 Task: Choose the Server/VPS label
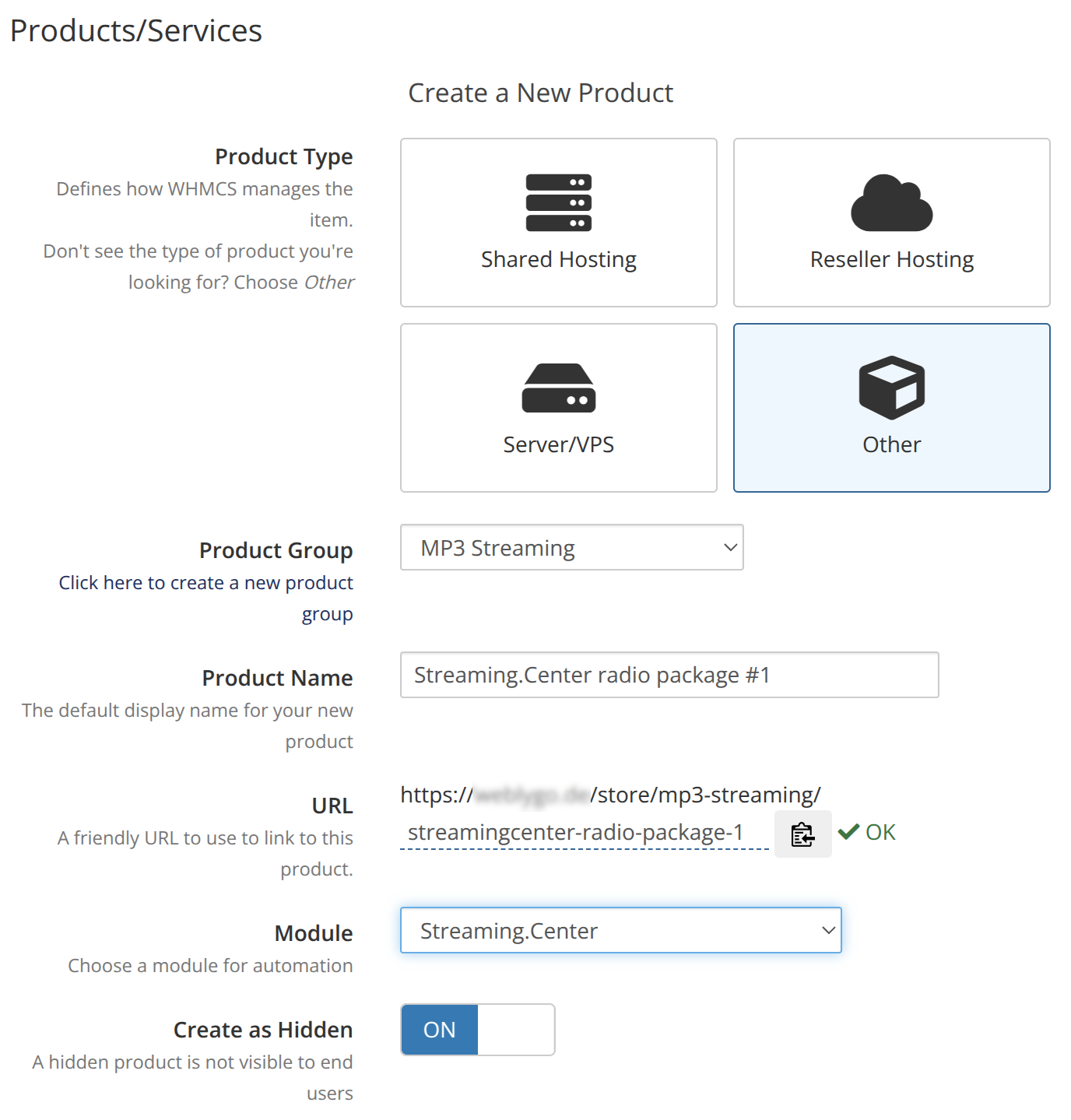pos(558,444)
